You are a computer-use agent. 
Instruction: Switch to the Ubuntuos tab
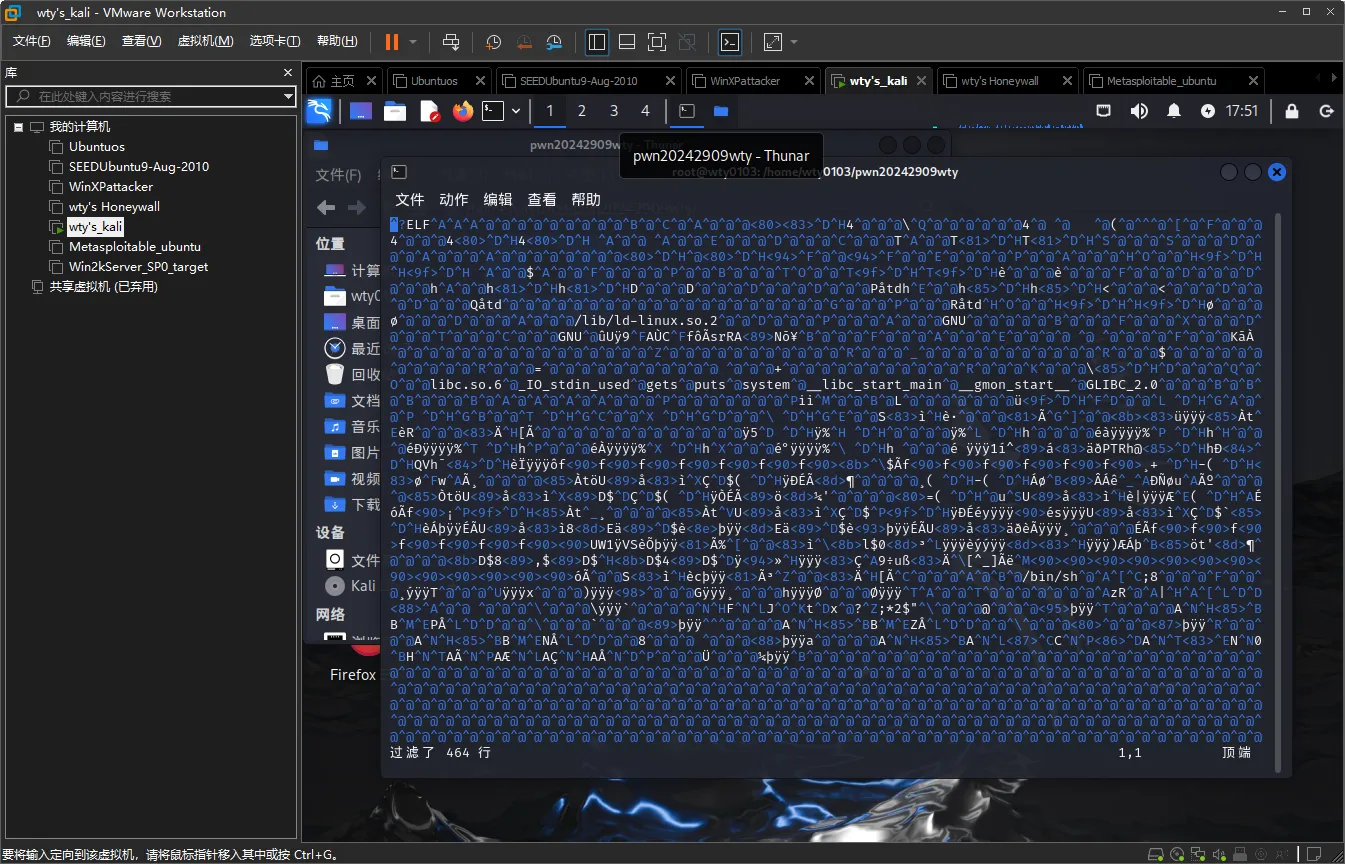click(434, 81)
